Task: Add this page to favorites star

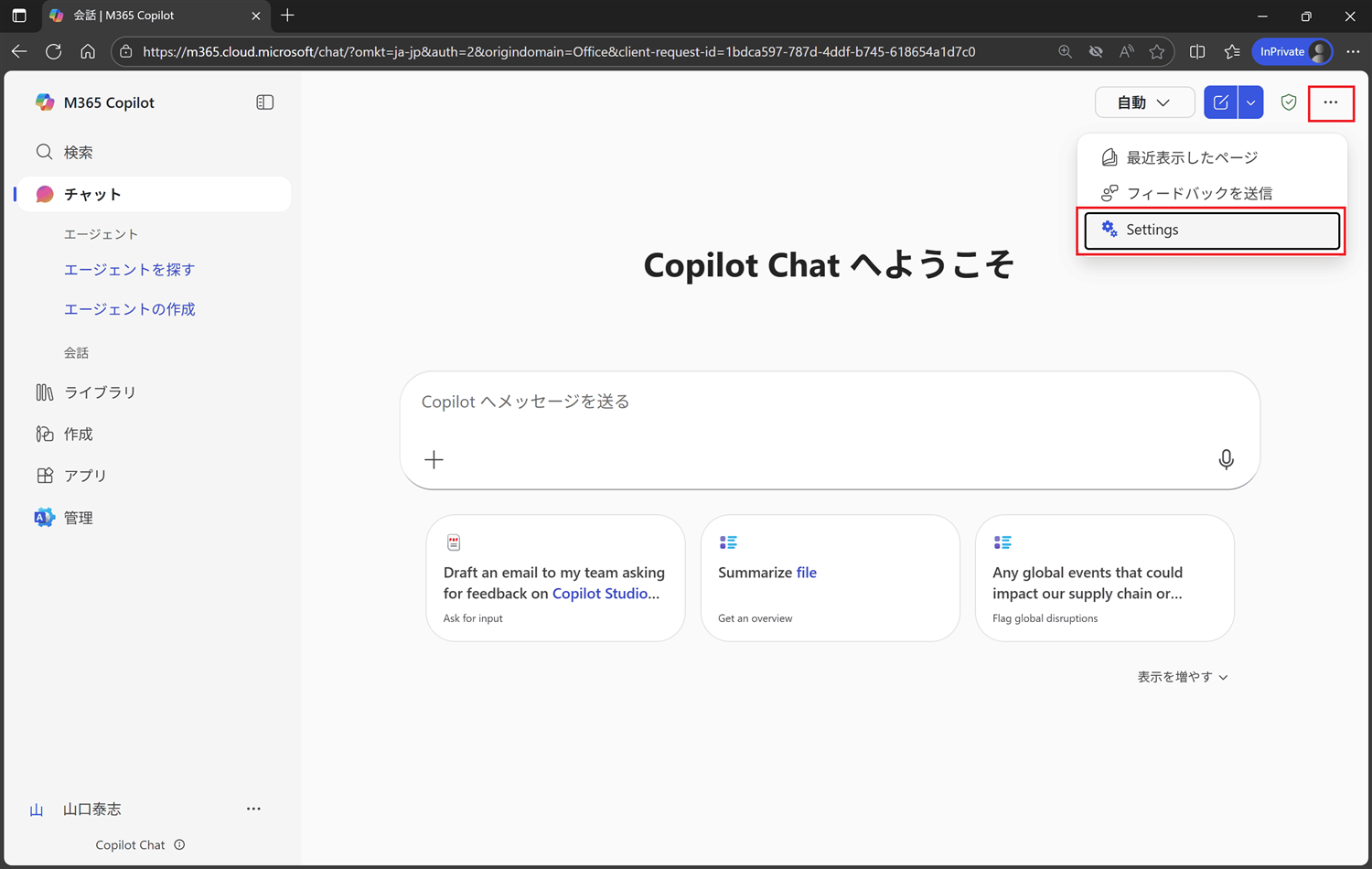Action: (x=1157, y=52)
